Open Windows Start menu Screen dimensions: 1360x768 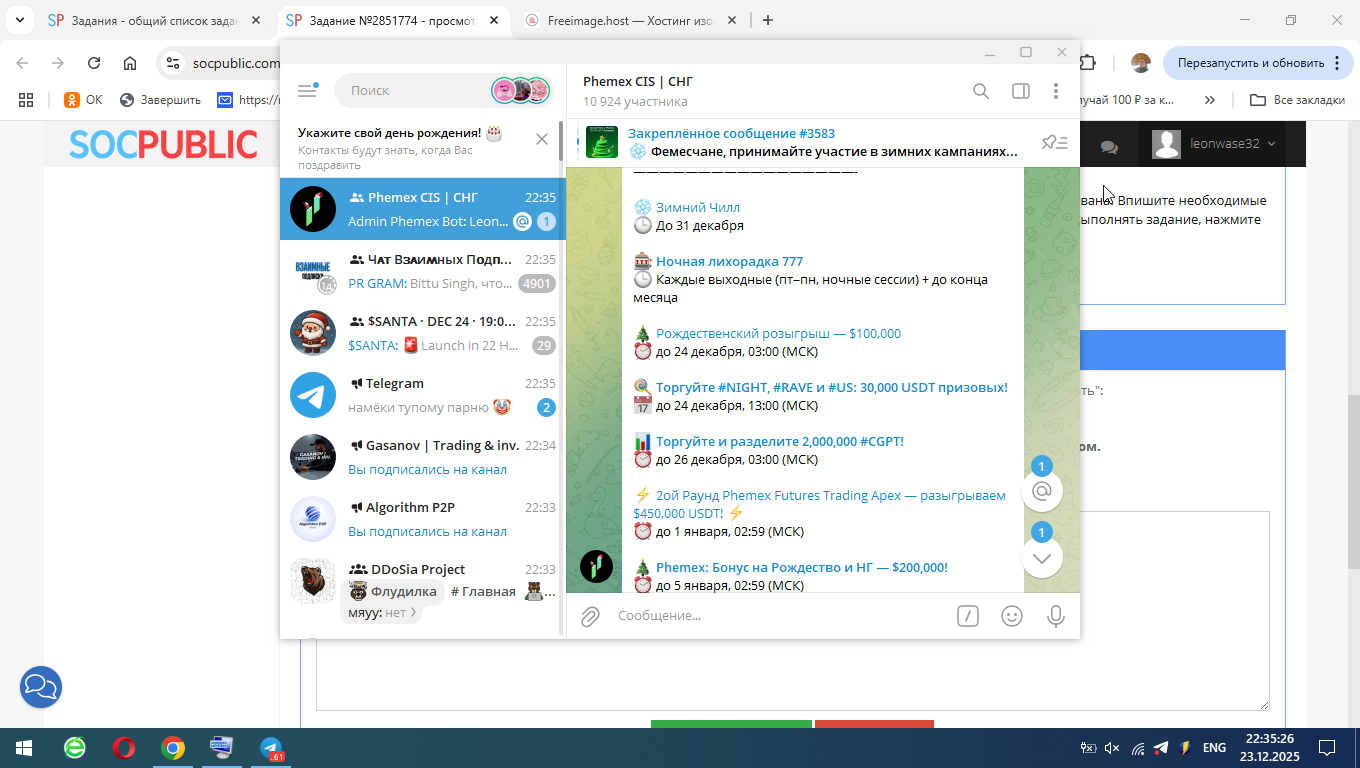(23, 747)
